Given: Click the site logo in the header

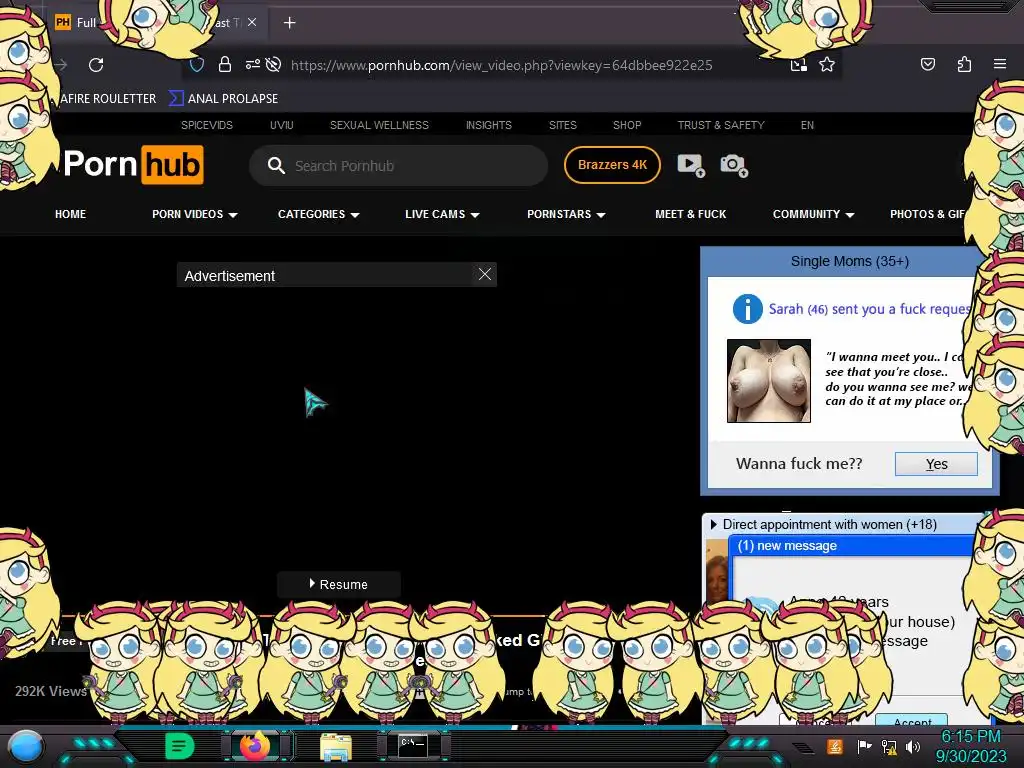Looking at the screenshot, I should point(133,165).
